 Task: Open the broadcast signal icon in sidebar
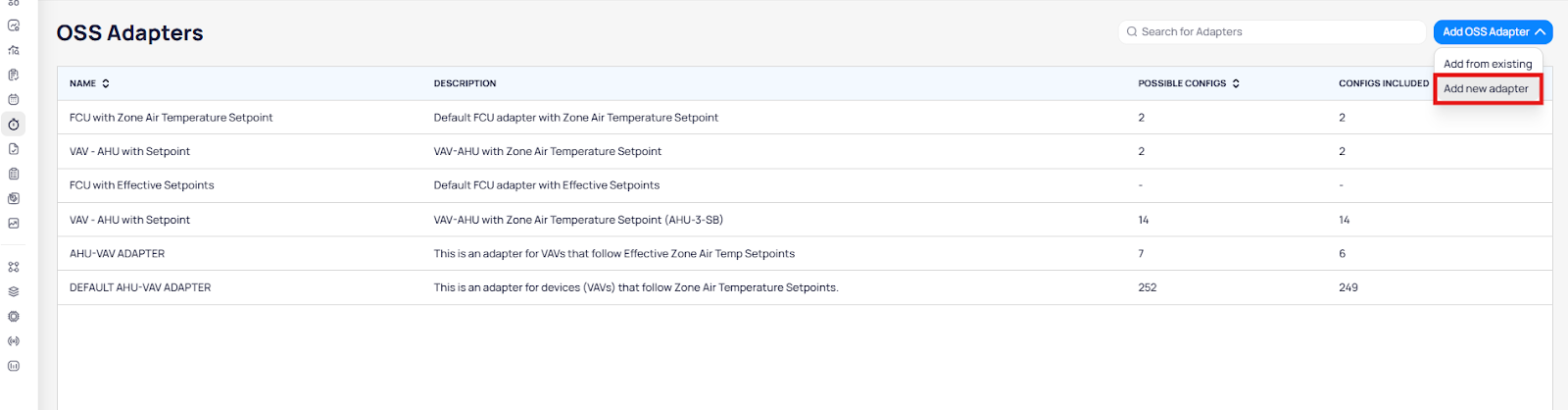14,341
